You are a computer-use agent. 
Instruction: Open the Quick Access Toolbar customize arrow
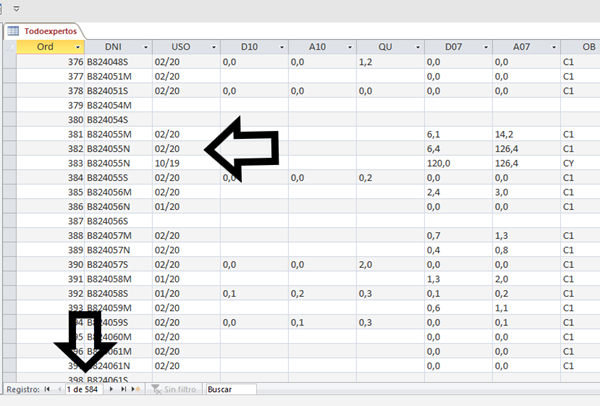[x=16, y=8]
